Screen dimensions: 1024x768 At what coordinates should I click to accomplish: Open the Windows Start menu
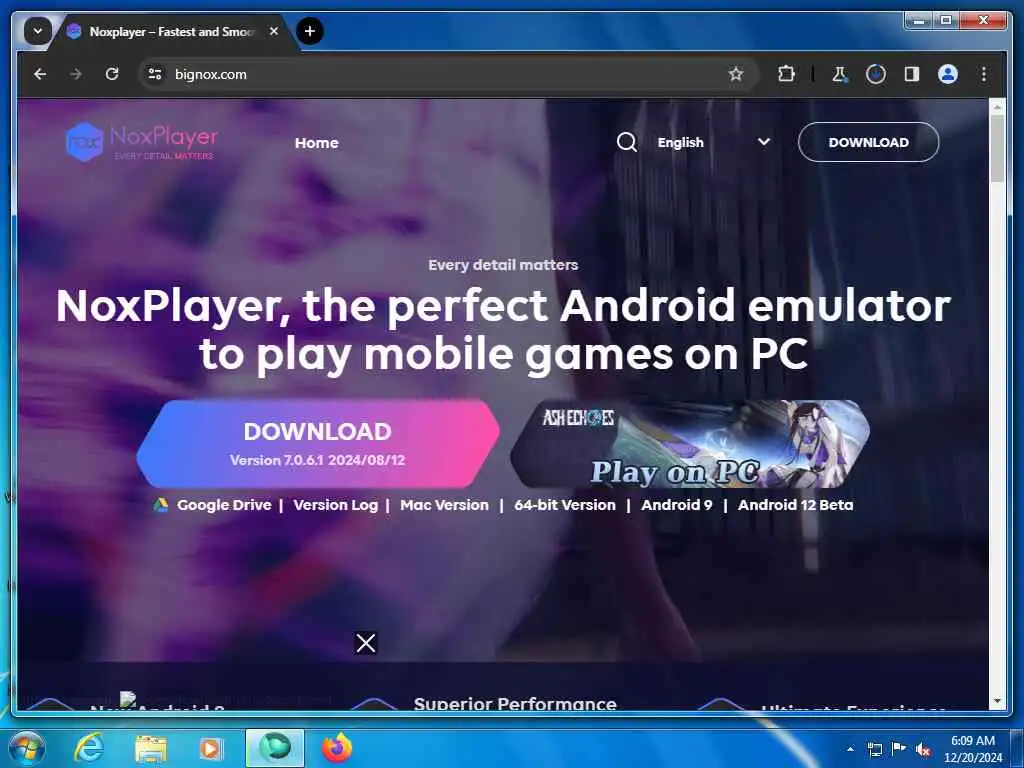(x=25, y=748)
